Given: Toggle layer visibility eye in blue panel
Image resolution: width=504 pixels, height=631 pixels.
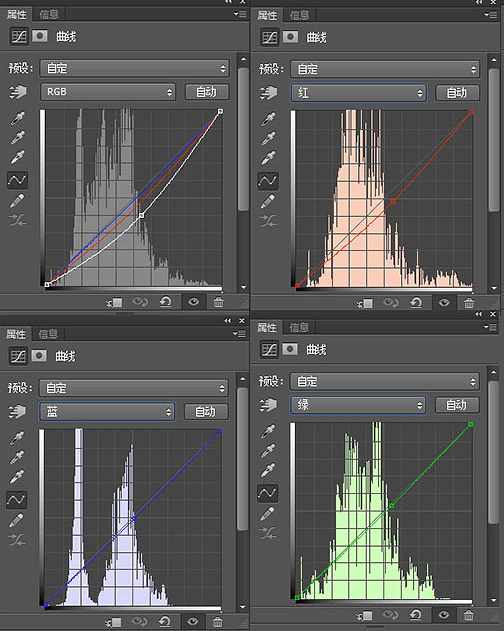Looking at the screenshot, I should click(193, 622).
